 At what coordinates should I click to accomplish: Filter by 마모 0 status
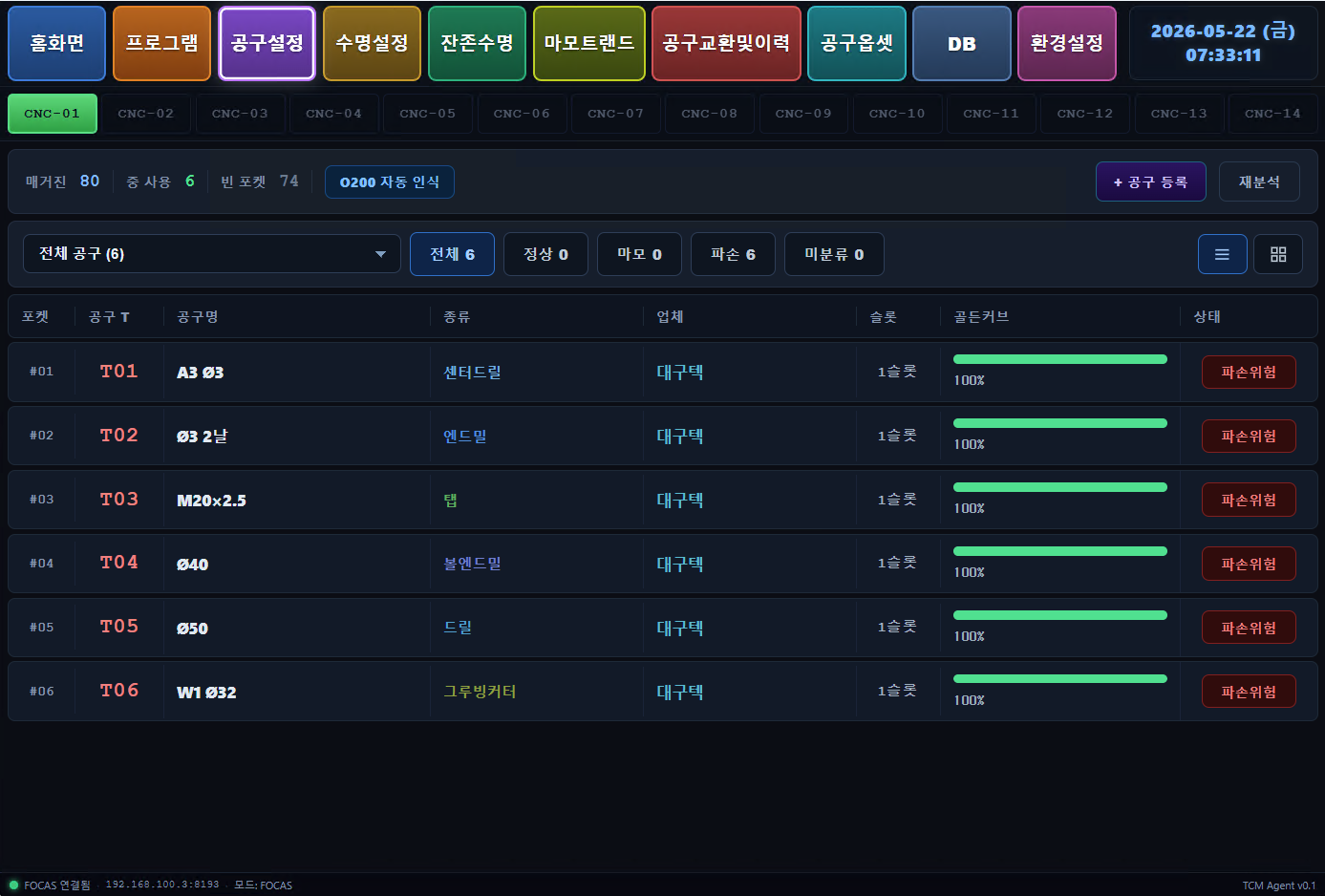pyautogui.click(x=639, y=254)
